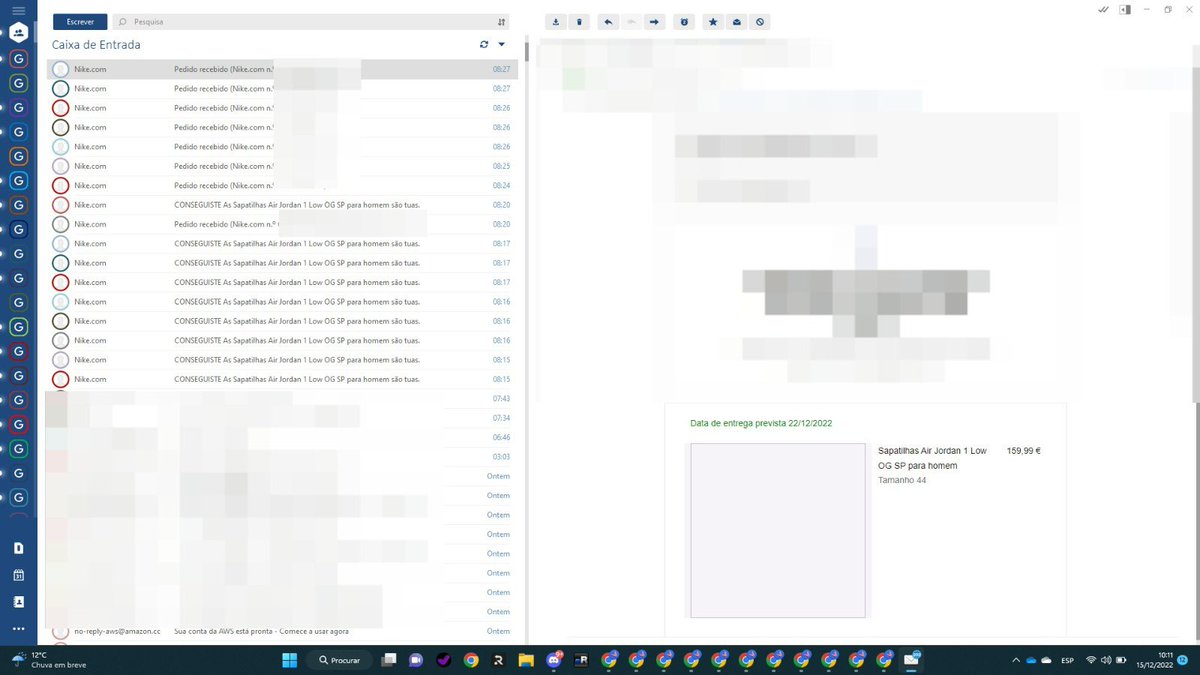Open more options ellipsis in sidebar
The height and width of the screenshot is (675, 1200).
tap(18, 629)
